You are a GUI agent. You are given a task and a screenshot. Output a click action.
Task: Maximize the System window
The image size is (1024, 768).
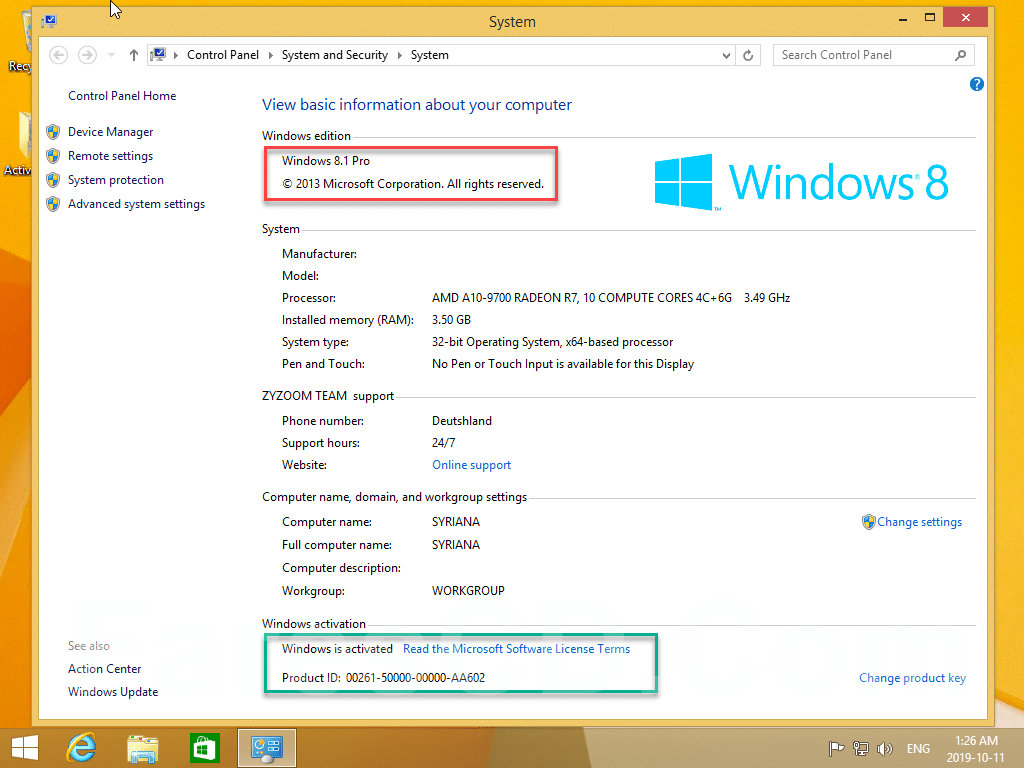point(930,18)
